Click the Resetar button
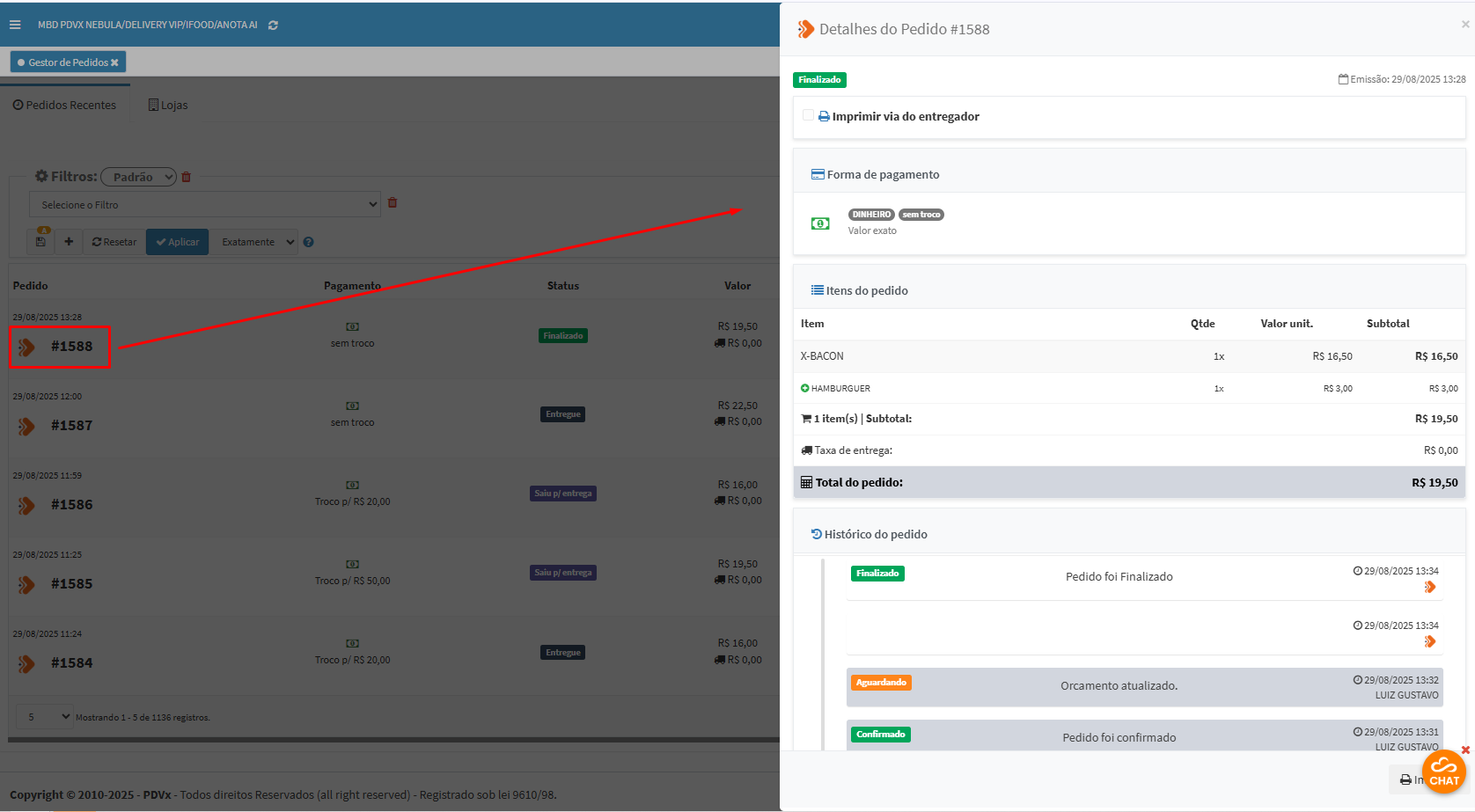This screenshot has width=1475, height=812. pos(114,242)
